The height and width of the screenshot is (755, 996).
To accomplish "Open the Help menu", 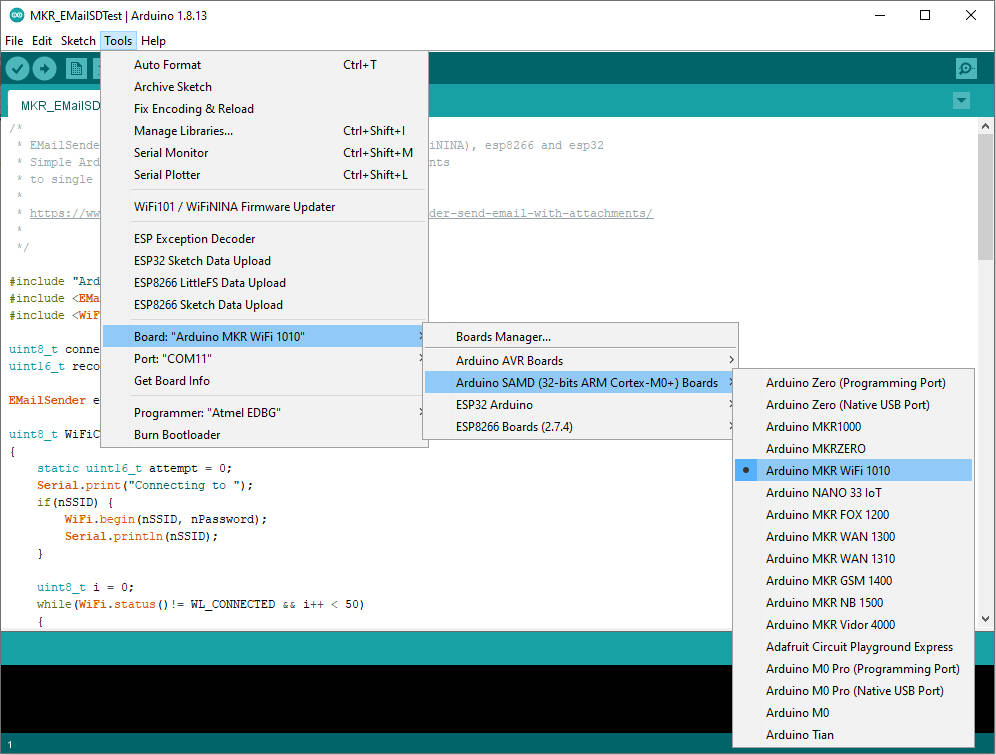I will pos(153,41).
